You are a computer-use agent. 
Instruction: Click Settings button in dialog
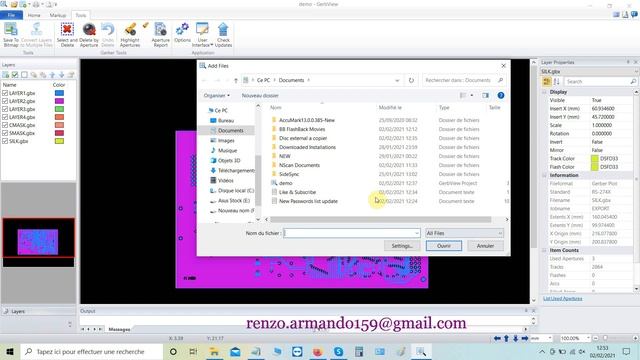coord(402,246)
